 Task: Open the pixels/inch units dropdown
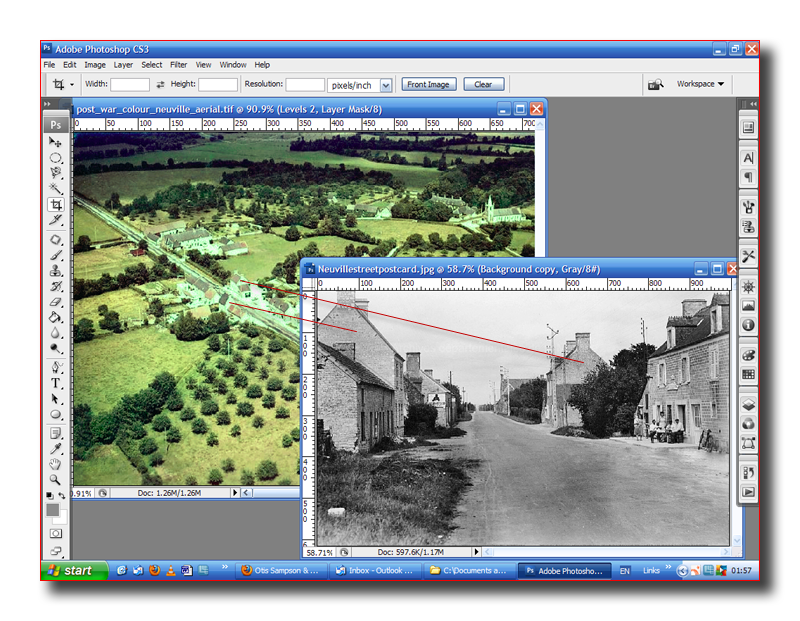coord(386,85)
